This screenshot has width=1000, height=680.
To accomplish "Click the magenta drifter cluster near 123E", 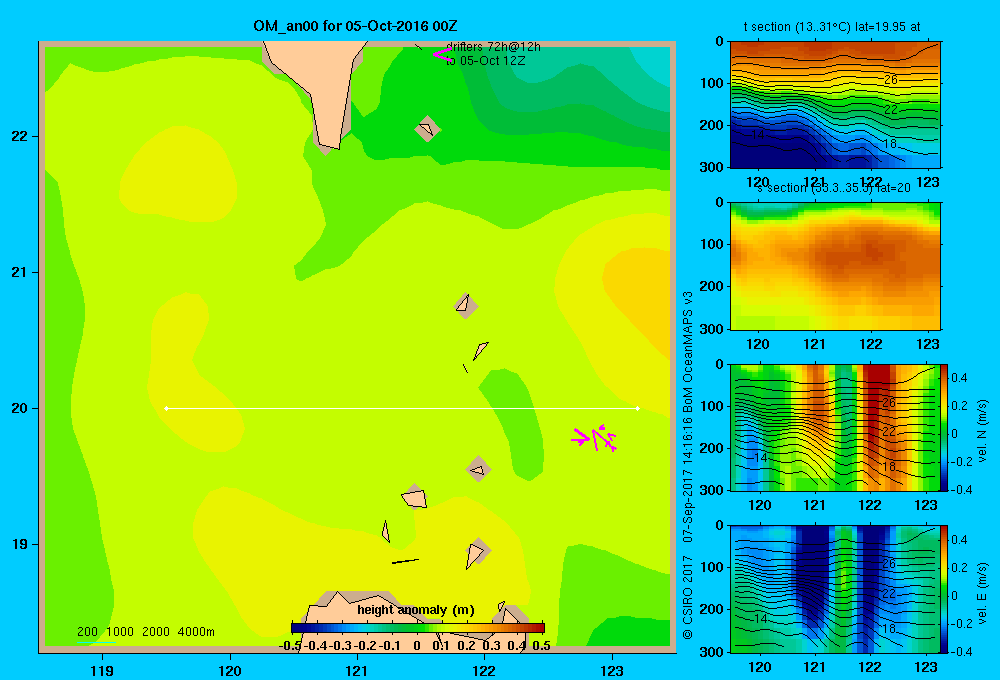I will (594, 438).
